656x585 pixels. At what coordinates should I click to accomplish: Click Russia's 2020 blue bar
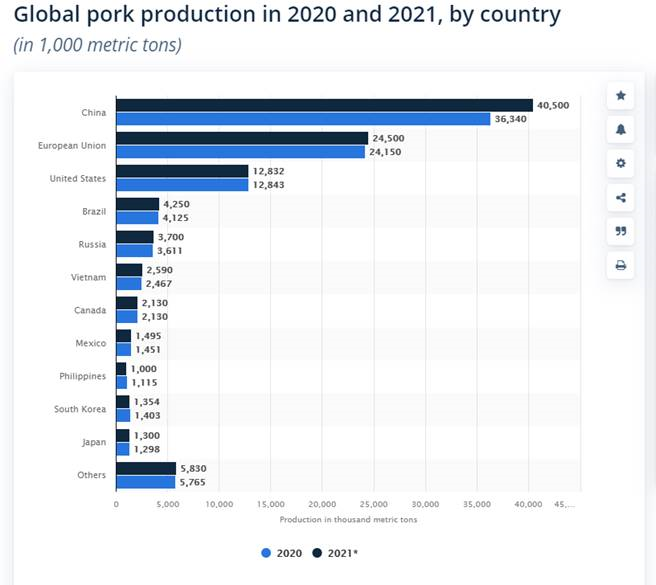(134, 251)
